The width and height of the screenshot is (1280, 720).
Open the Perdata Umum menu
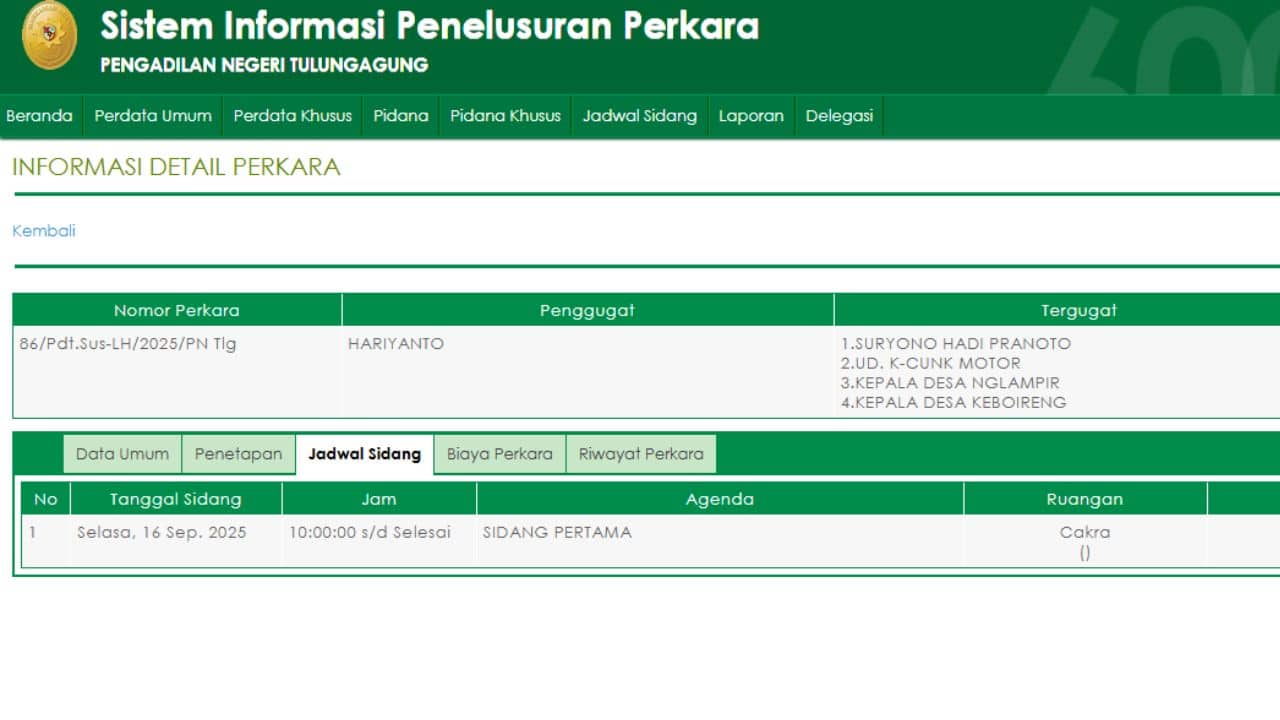(x=152, y=115)
